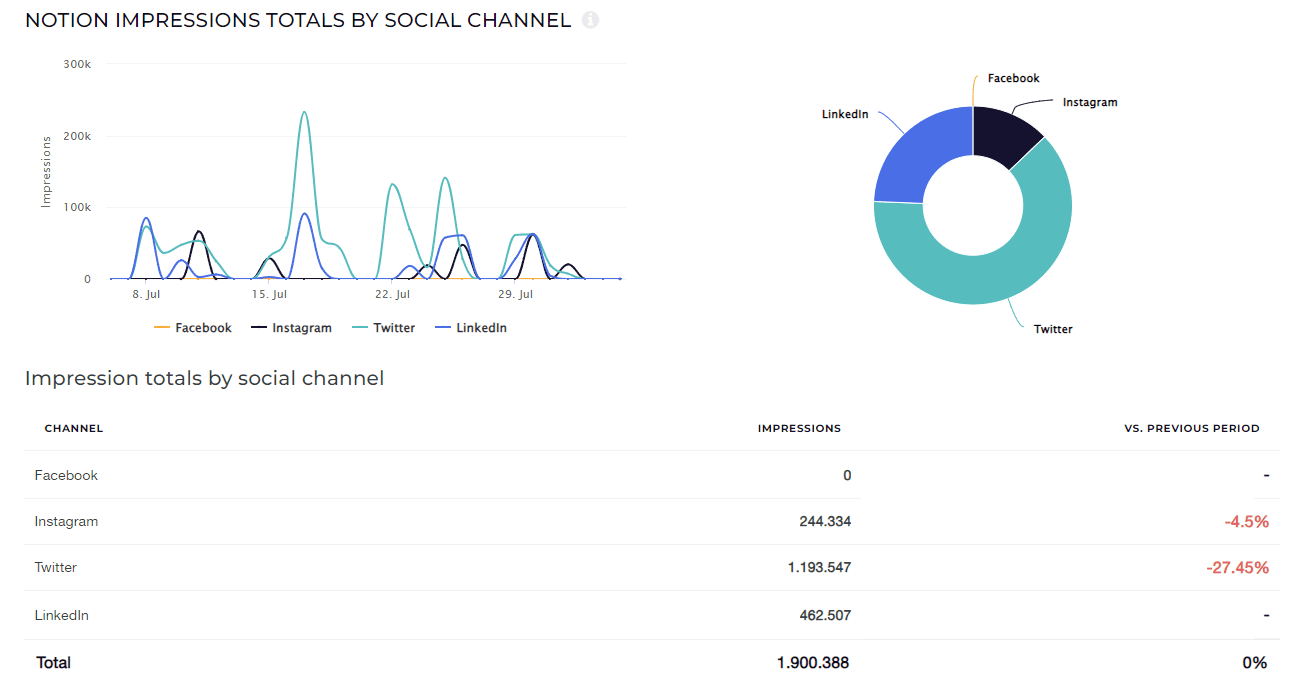
Task: Click the Instagram label beside the donut chart
Action: coord(1090,103)
